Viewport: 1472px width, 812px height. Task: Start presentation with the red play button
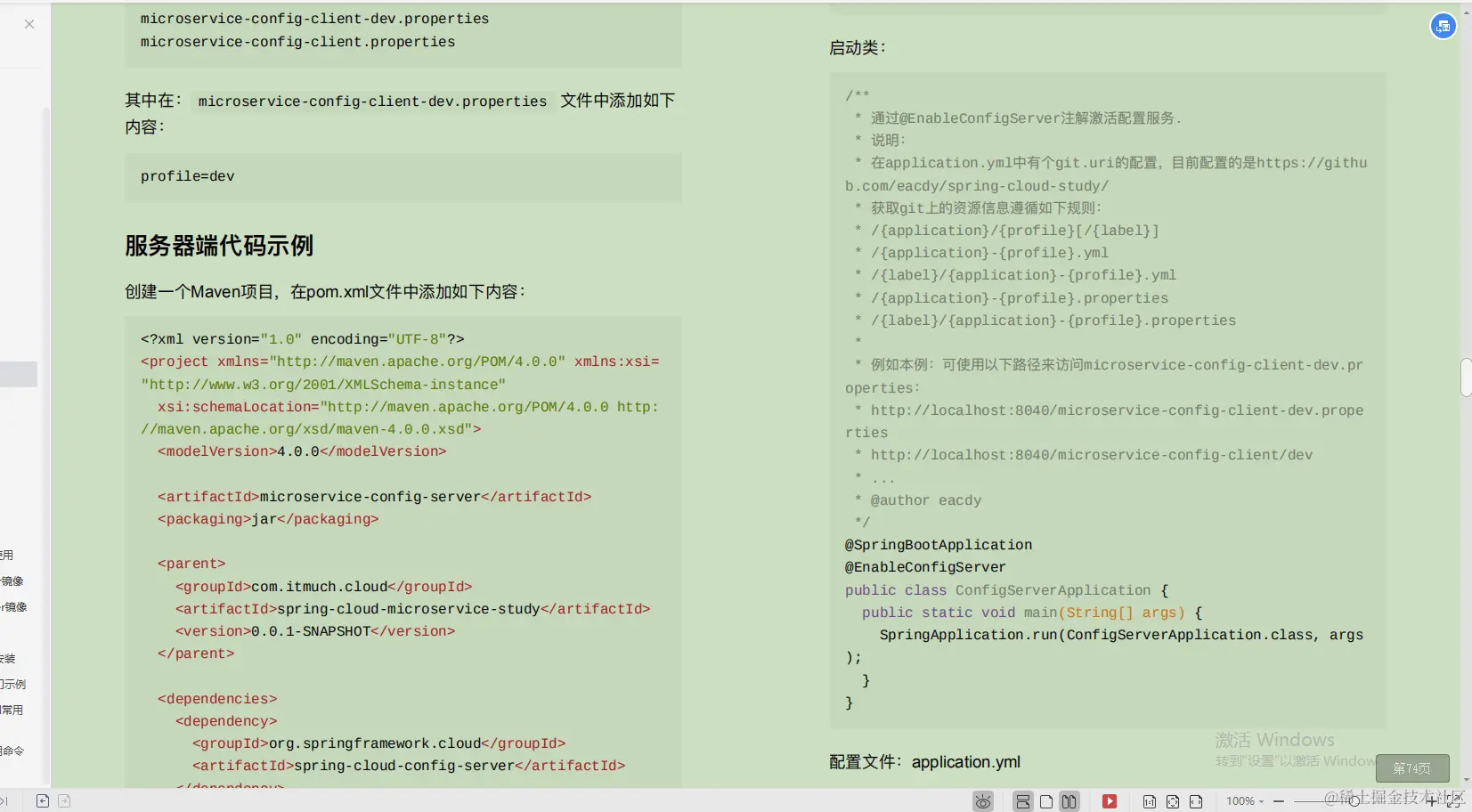point(1110,800)
